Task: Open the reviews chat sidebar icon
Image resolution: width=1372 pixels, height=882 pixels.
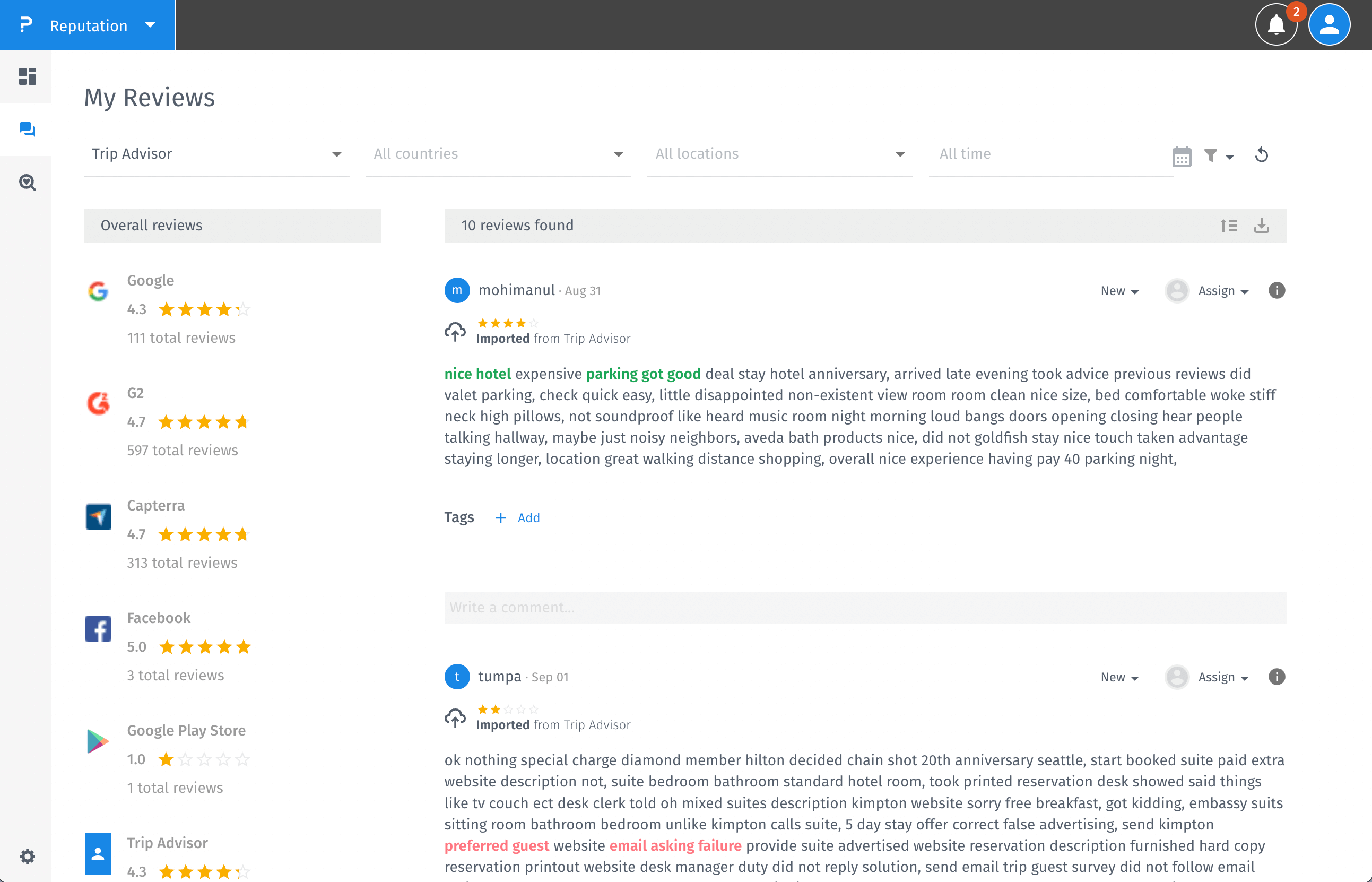Action: (27, 129)
